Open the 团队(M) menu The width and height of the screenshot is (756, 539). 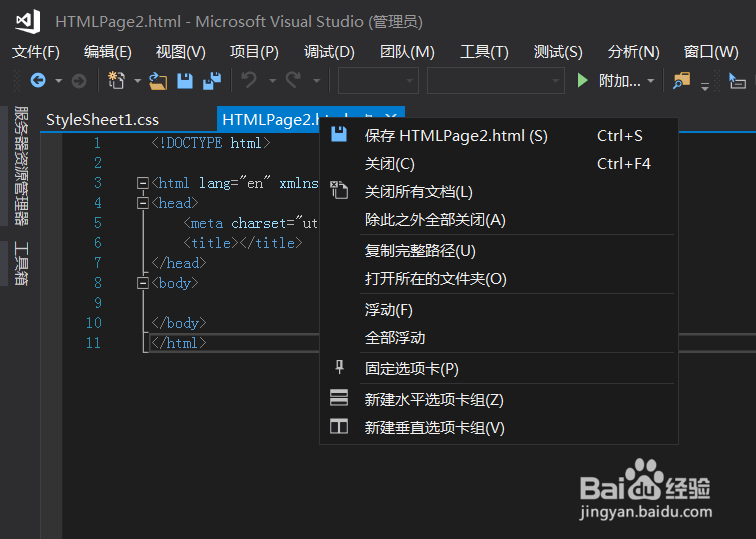[x=407, y=52]
